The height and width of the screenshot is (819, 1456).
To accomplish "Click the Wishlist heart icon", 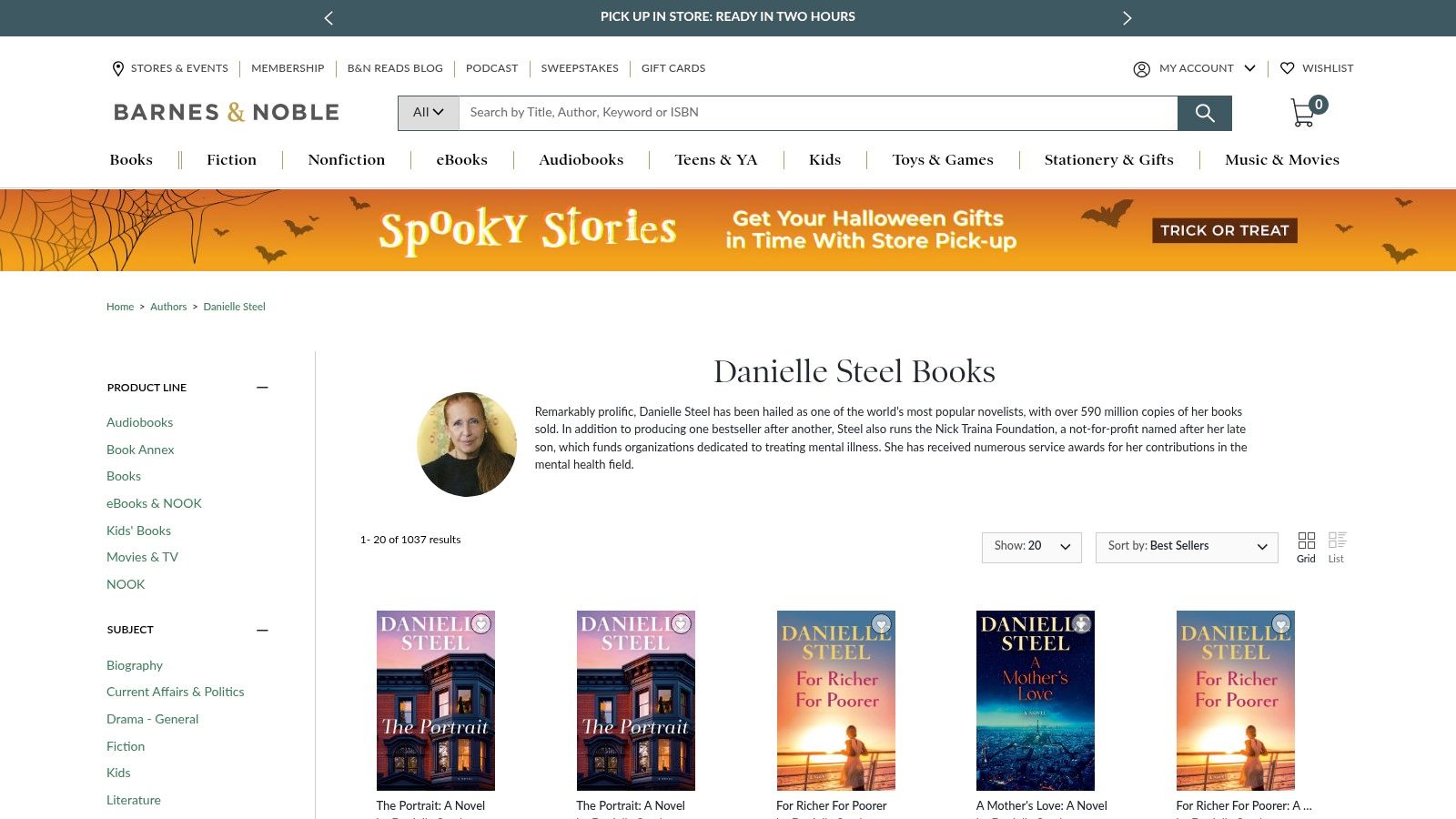I will pos(1287,68).
